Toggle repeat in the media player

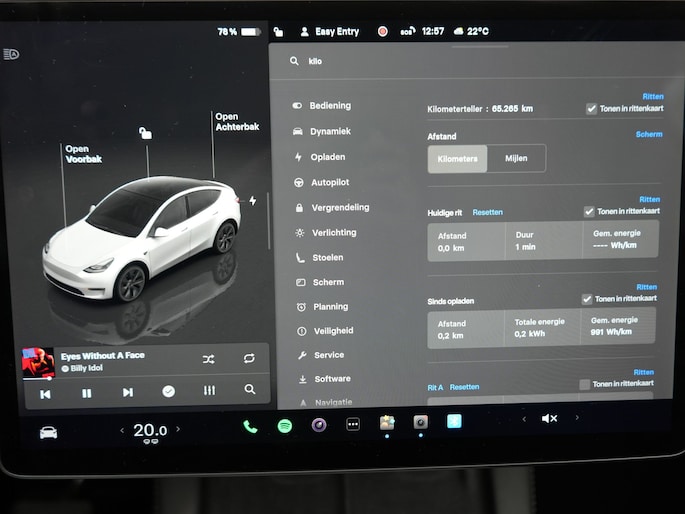click(x=249, y=358)
